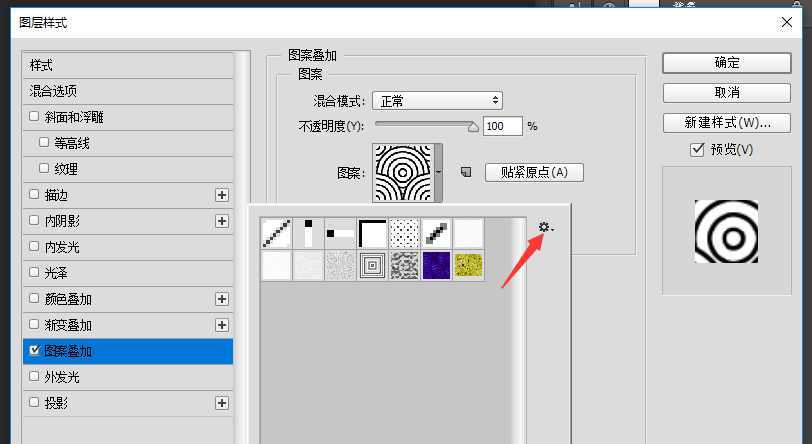Image resolution: width=812 pixels, height=444 pixels.
Task: Open the 颜色叠加 settings row
Action: point(128,299)
